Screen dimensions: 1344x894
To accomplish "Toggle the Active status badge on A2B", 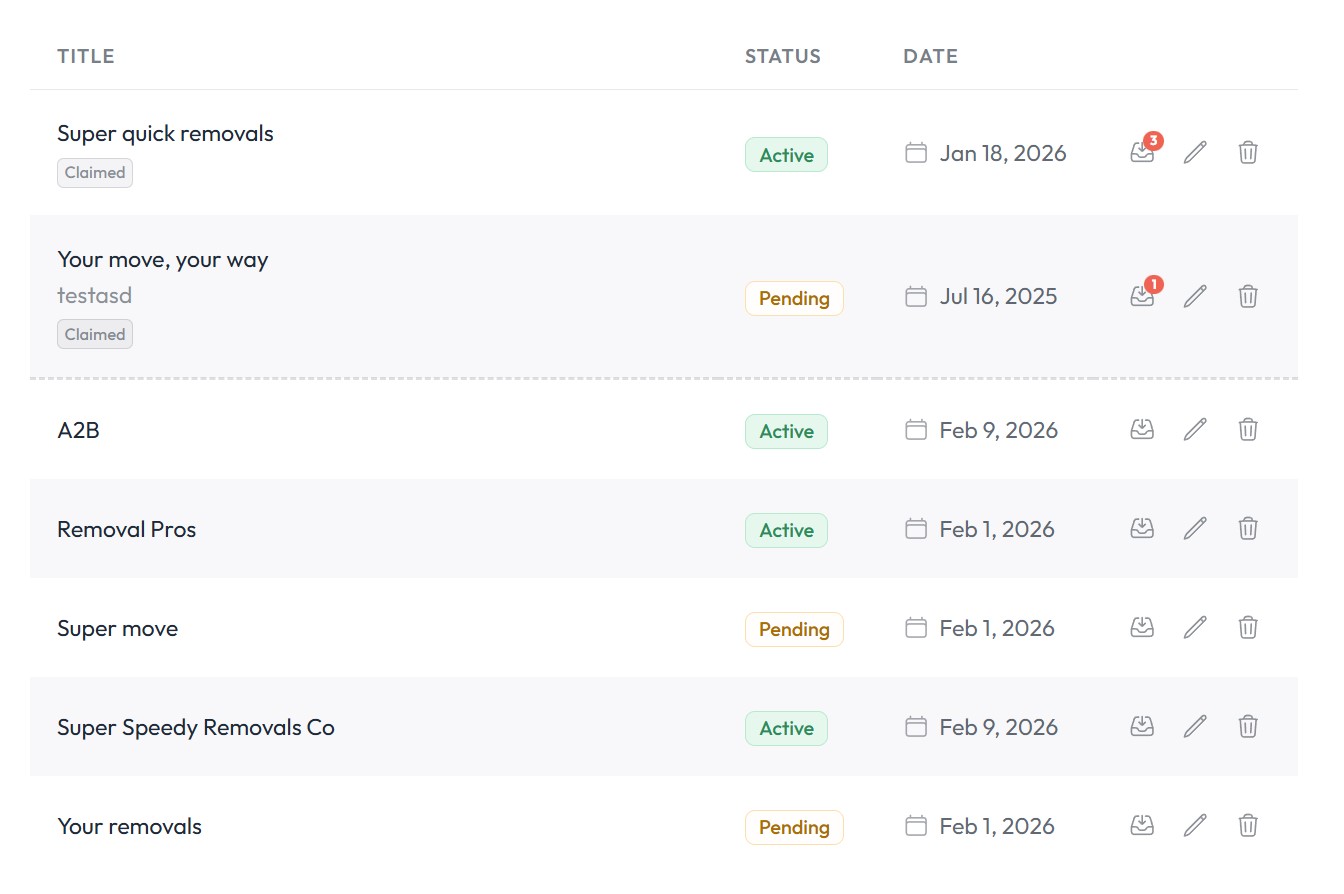I will click(x=786, y=431).
